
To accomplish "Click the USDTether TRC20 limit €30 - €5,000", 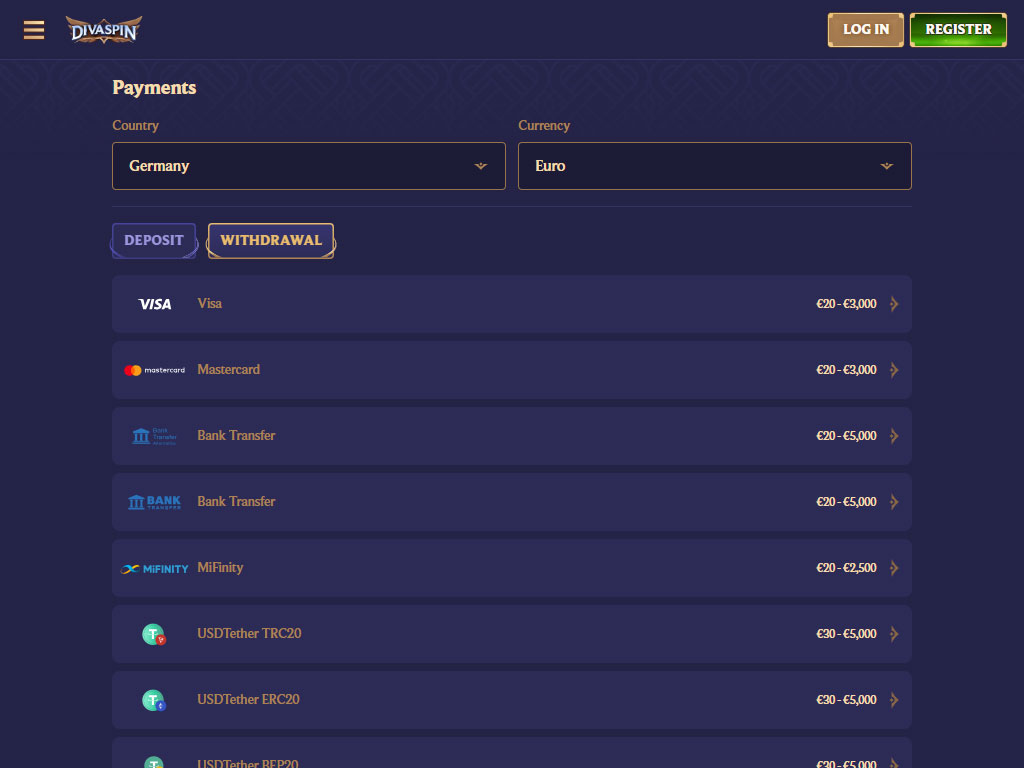I will [x=846, y=633].
